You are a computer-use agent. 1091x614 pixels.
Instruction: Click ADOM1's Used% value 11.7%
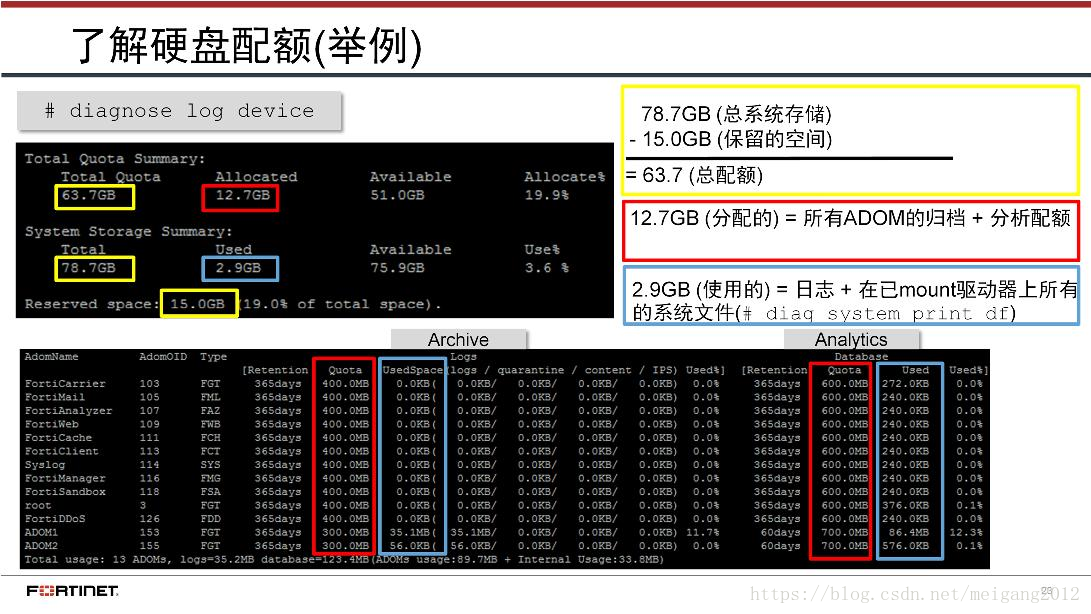703,533
